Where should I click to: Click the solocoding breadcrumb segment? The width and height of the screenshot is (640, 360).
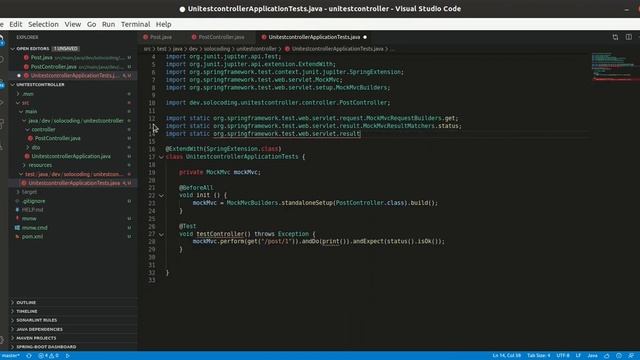pyautogui.click(x=217, y=49)
